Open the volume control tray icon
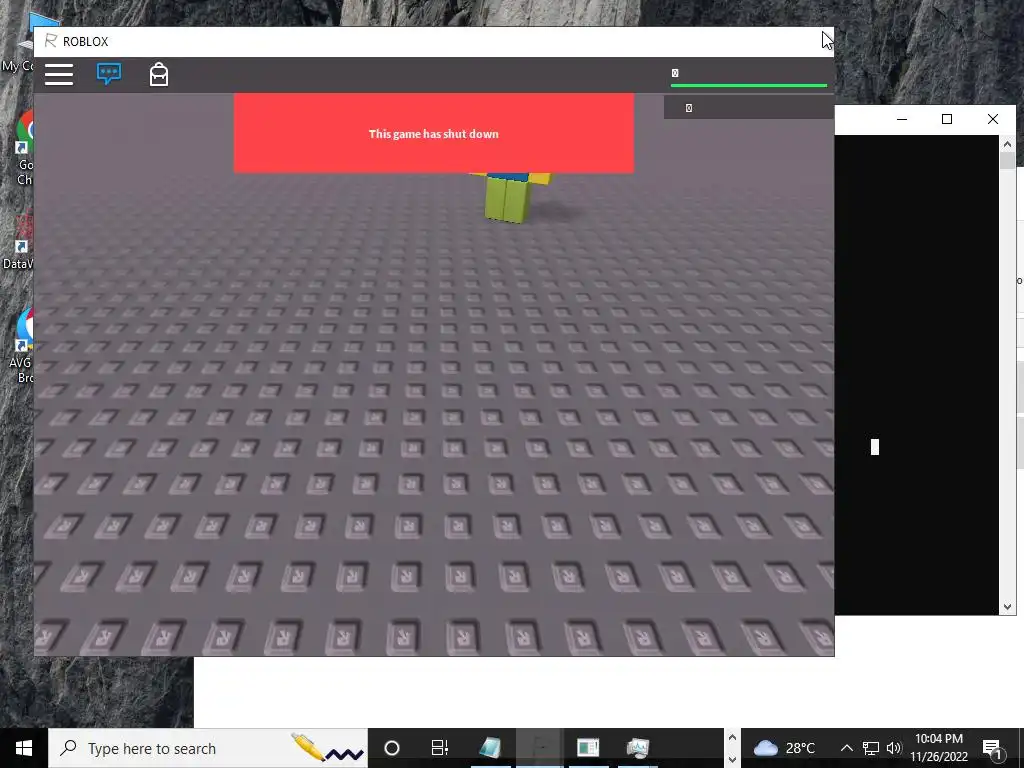Viewport: 1024px width, 768px height. coord(894,748)
